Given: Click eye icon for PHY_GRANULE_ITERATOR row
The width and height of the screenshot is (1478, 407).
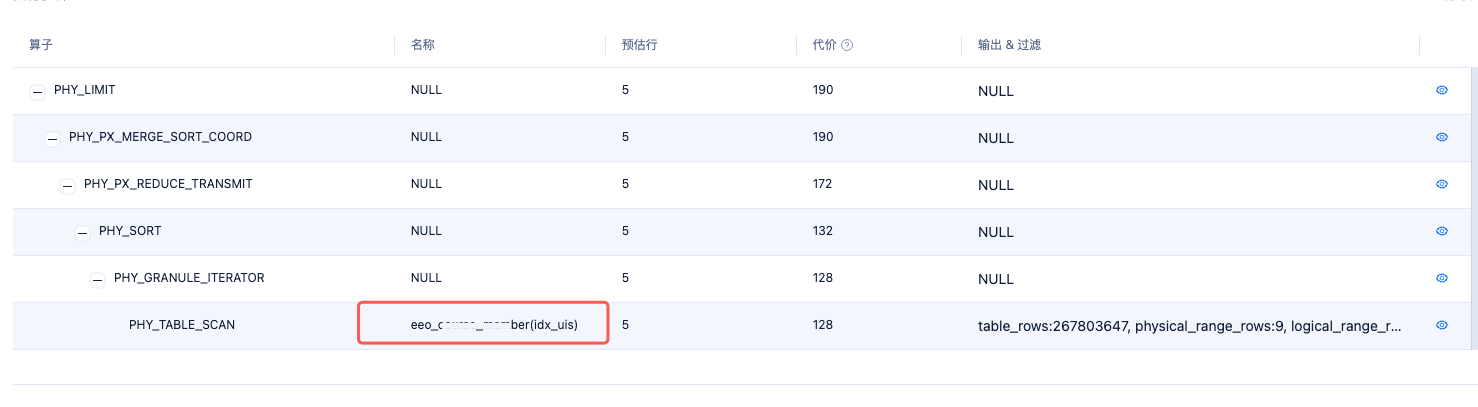Looking at the screenshot, I should tap(1442, 278).
